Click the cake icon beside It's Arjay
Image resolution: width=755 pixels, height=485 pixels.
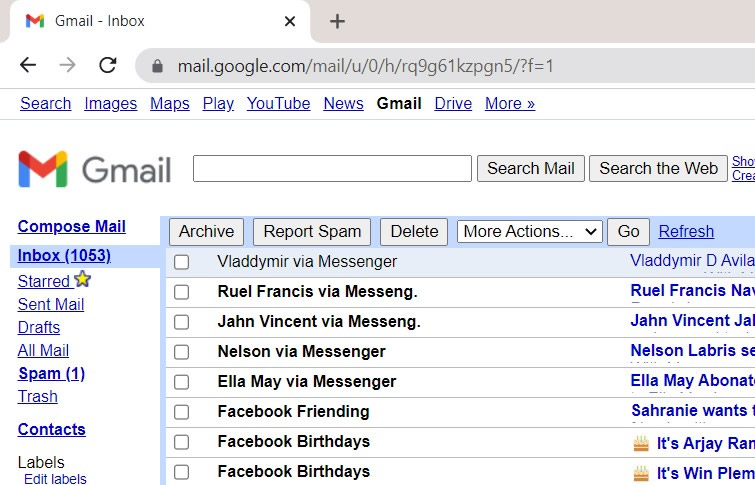641,443
